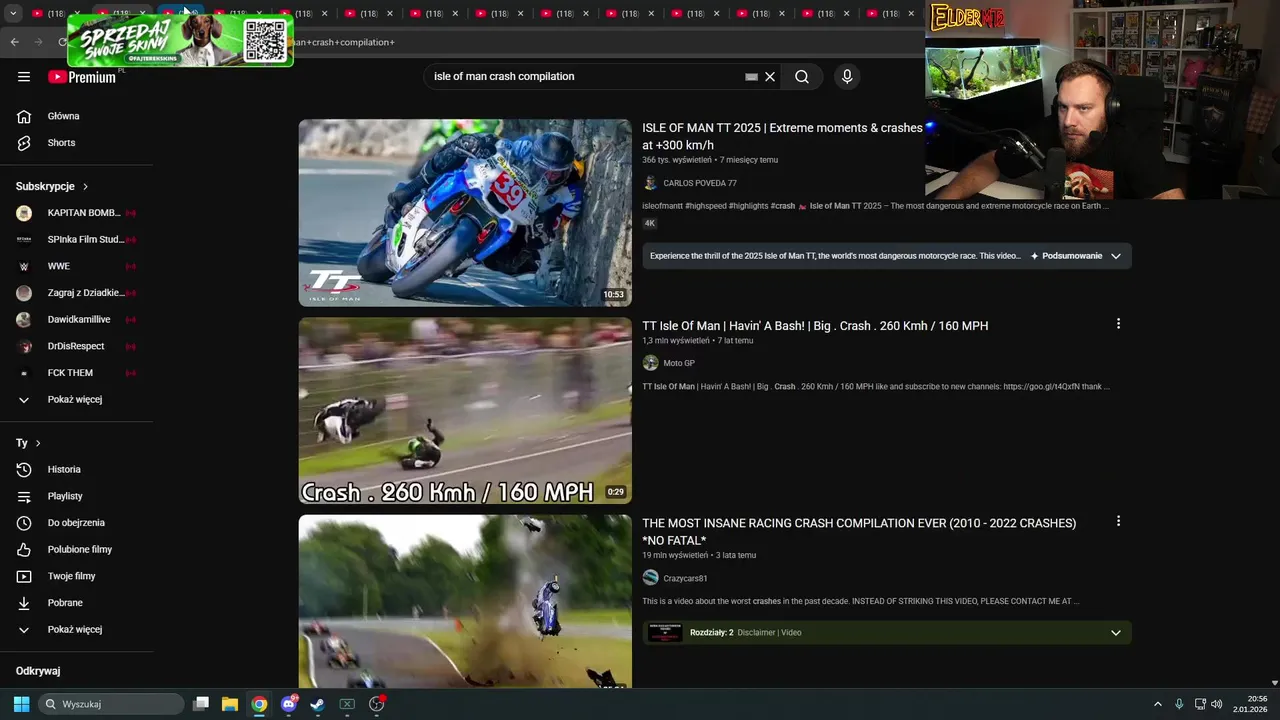Expand the Rozdziały: 2 chapters chevron
This screenshot has width=1280, height=720.
1116,632
